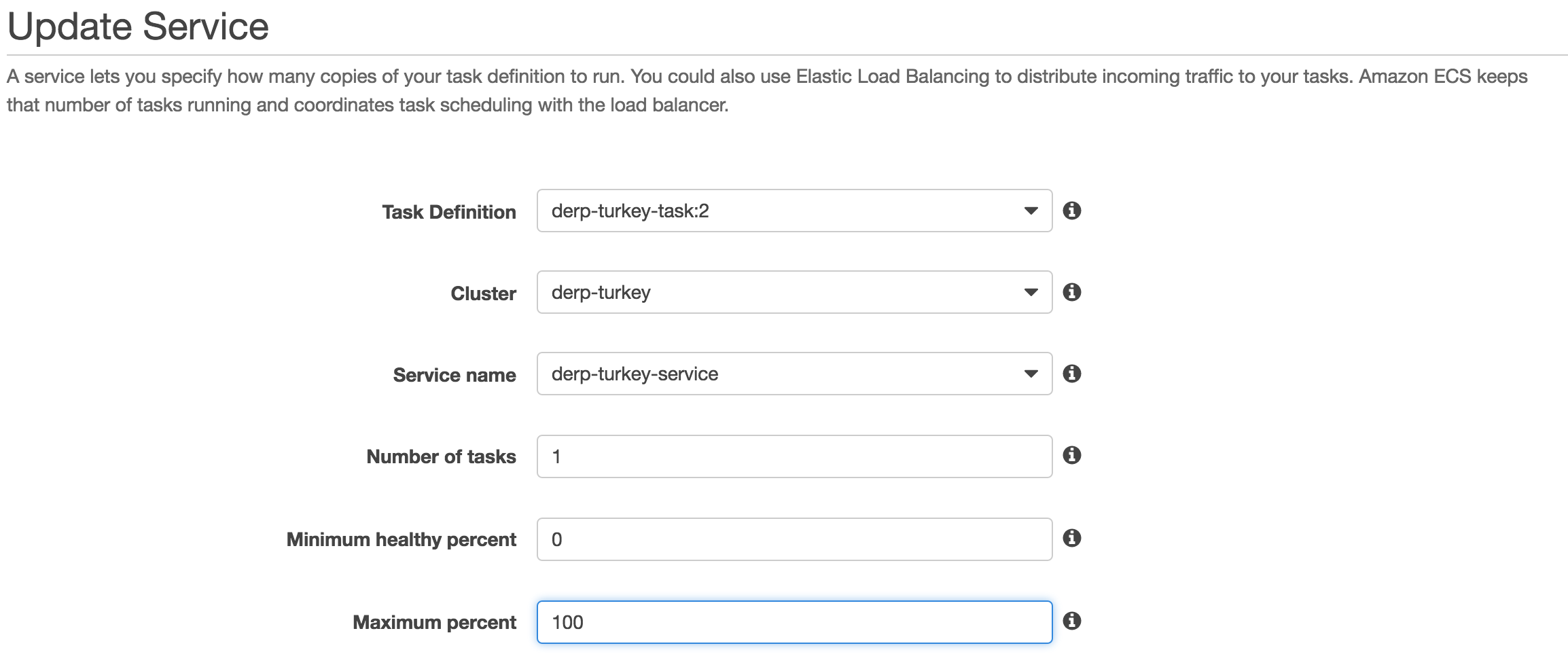
Task: Open the Cluster dropdown showing derp-turkey
Action: pyautogui.click(x=794, y=292)
